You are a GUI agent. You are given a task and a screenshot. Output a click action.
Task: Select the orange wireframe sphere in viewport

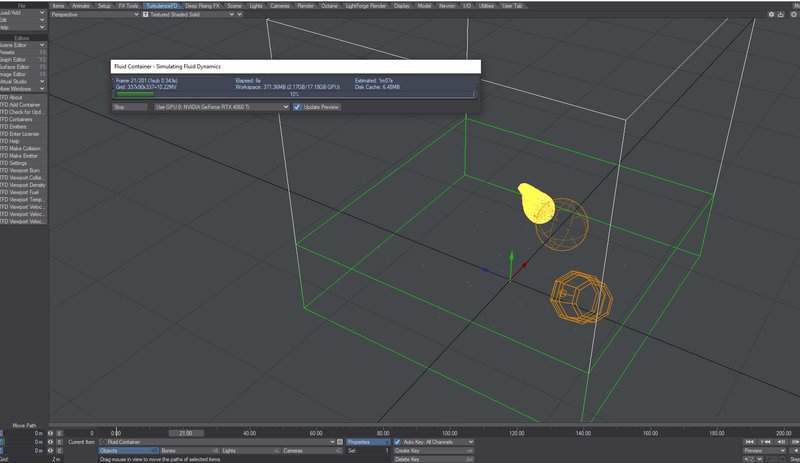click(562, 225)
